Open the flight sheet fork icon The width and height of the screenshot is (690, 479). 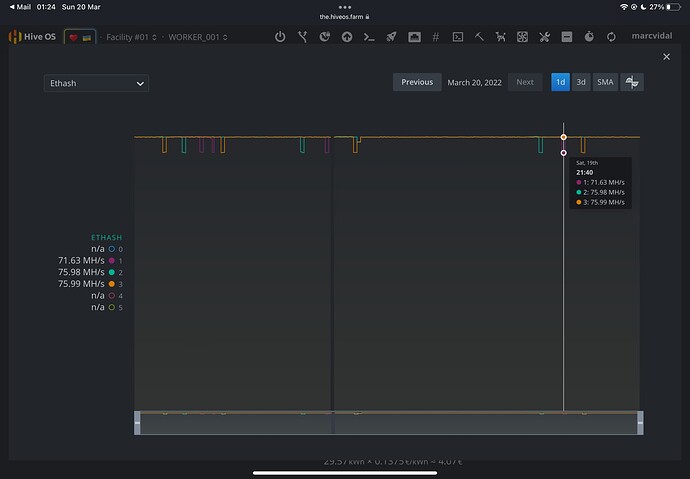(x=302, y=37)
